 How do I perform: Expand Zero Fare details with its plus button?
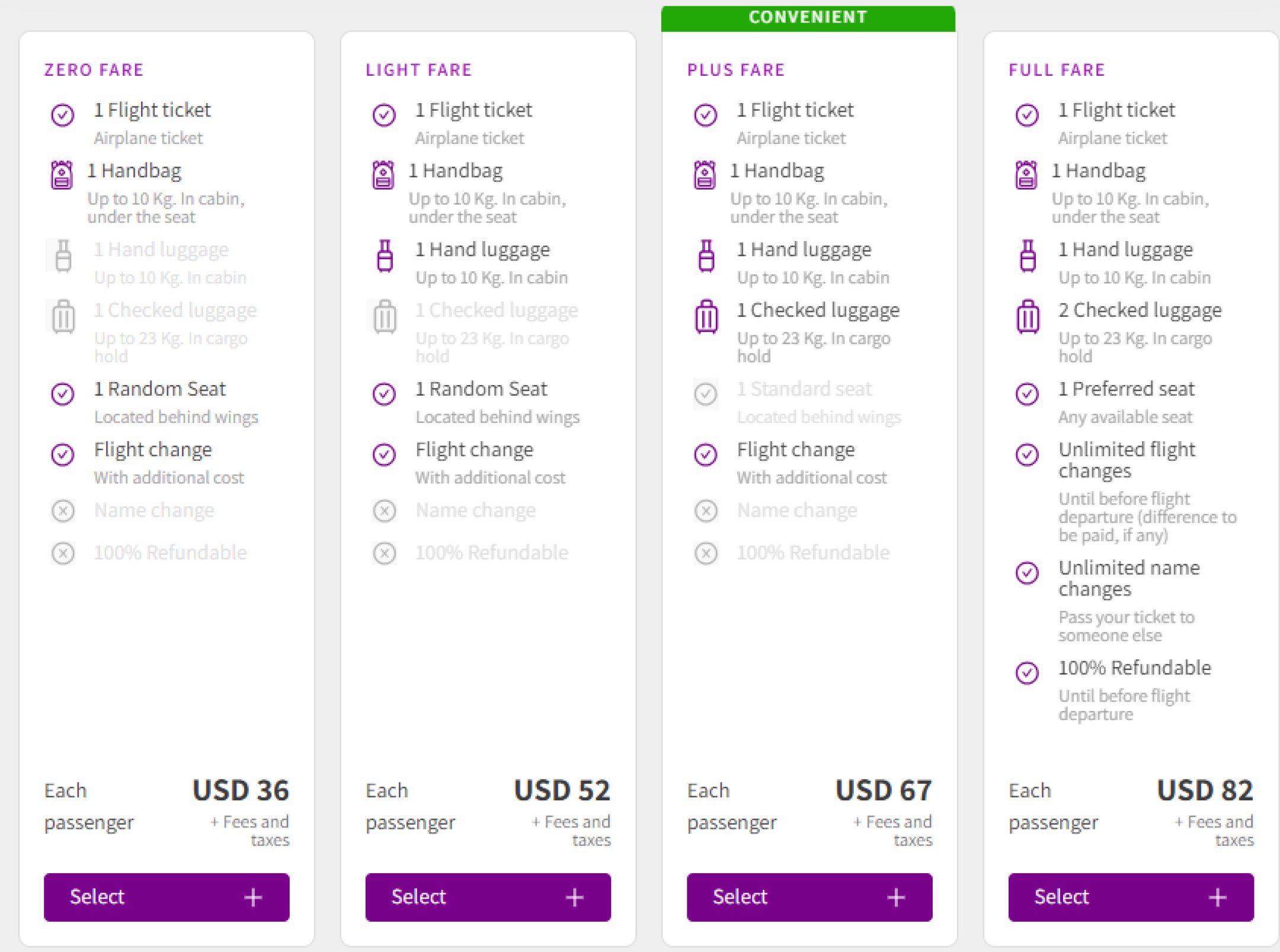tap(253, 897)
